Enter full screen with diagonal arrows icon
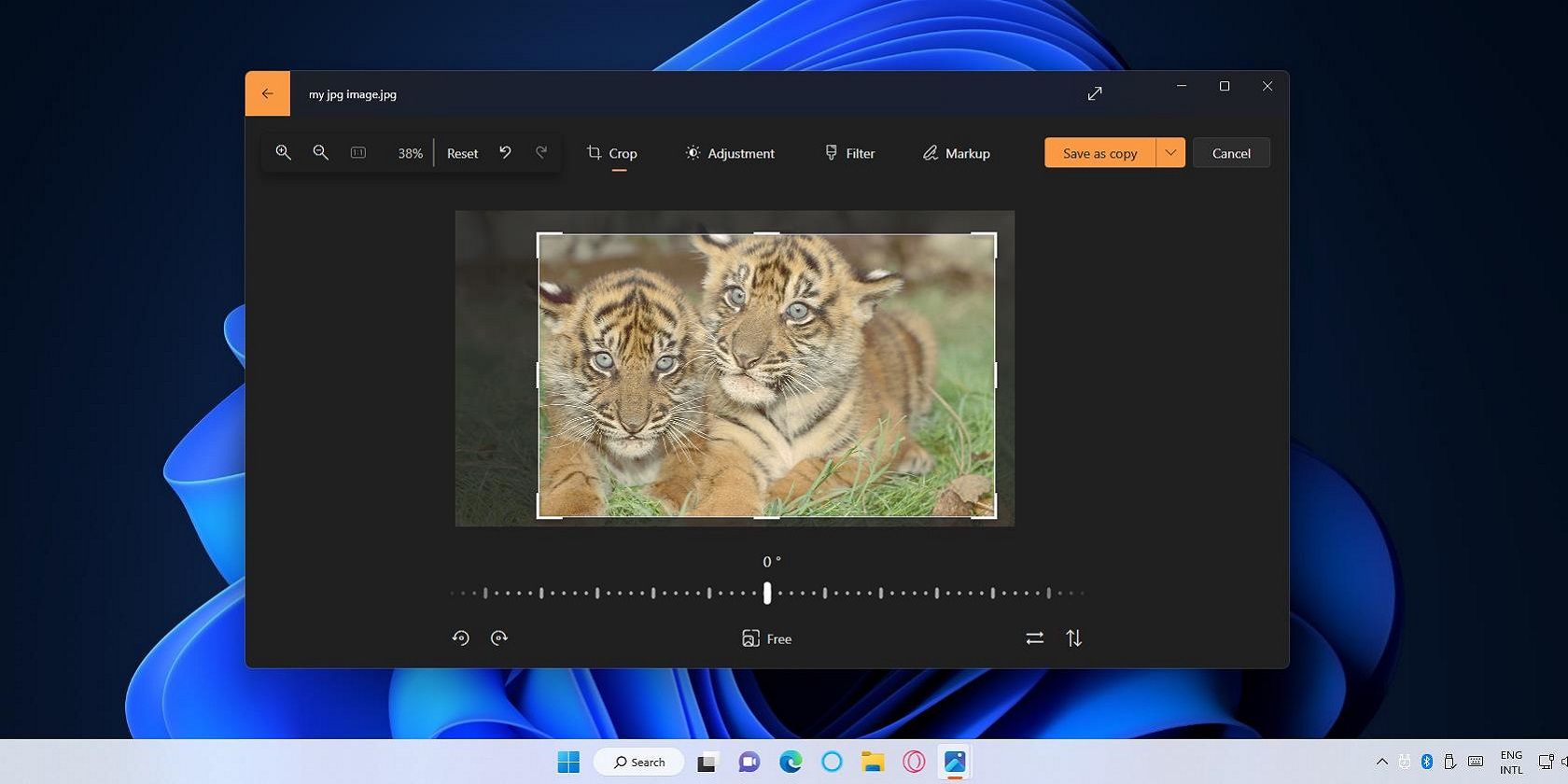The height and width of the screenshot is (784, 1568). (1095, 93)
